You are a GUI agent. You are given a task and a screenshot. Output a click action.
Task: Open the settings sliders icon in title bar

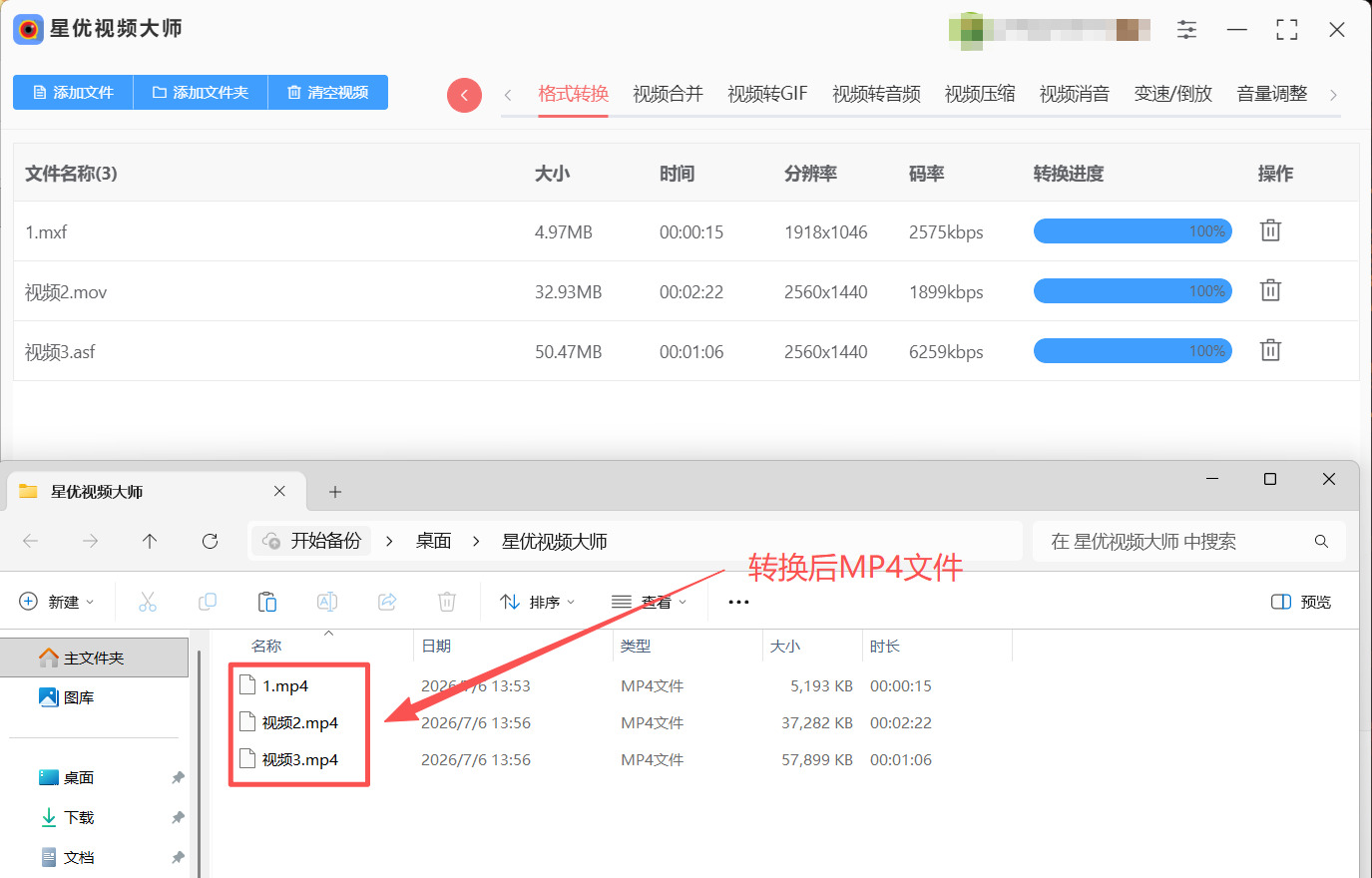[1186, 30]
